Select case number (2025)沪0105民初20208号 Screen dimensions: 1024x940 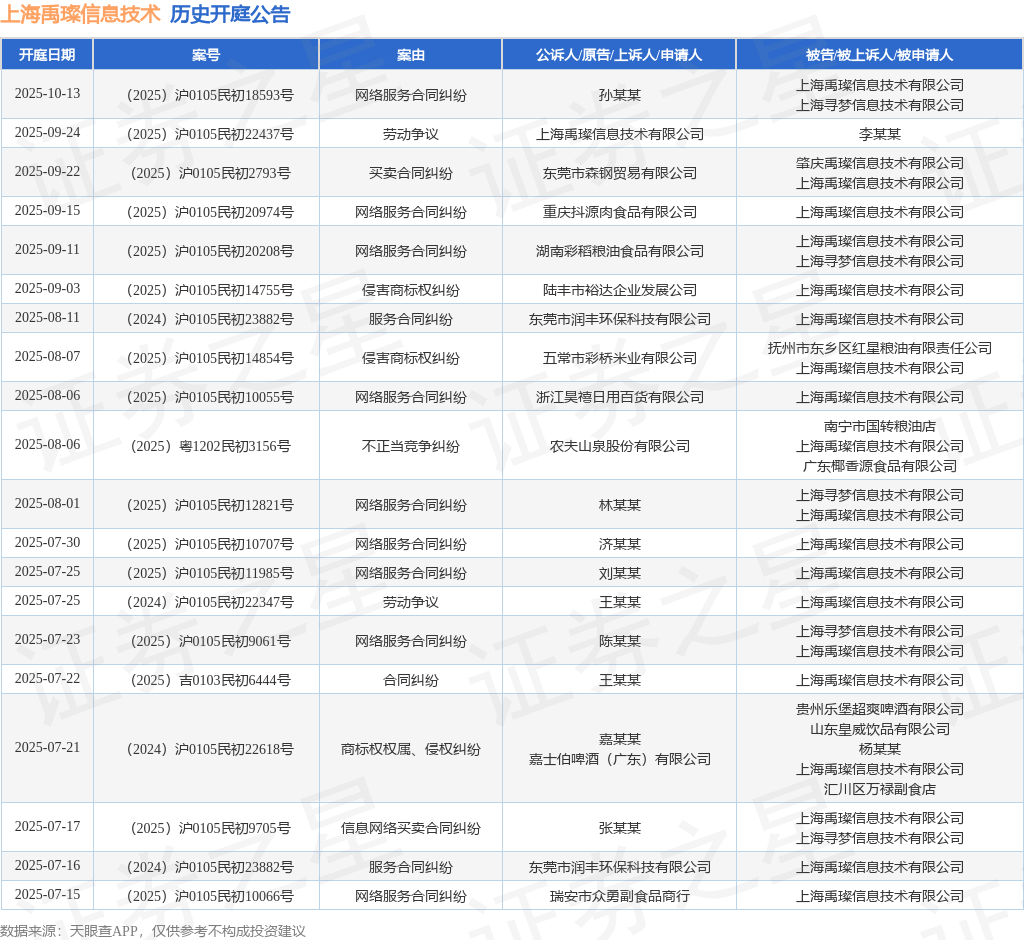(x=210, y=251)
